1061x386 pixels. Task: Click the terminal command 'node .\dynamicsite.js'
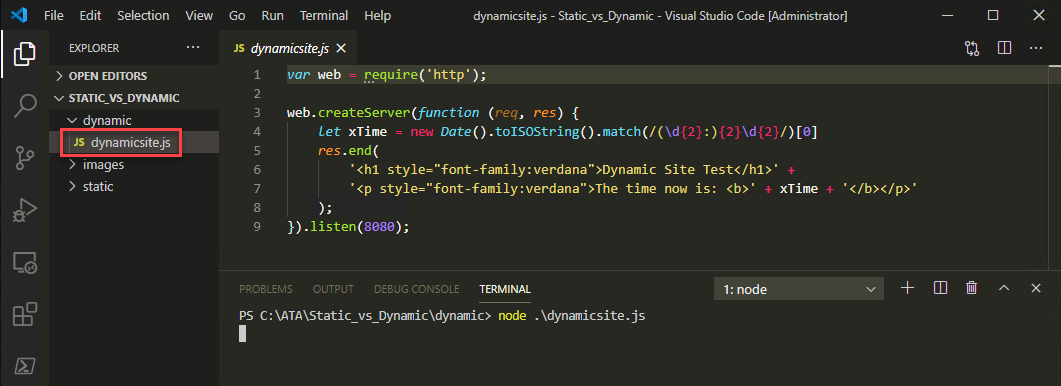tap(572, 316)
